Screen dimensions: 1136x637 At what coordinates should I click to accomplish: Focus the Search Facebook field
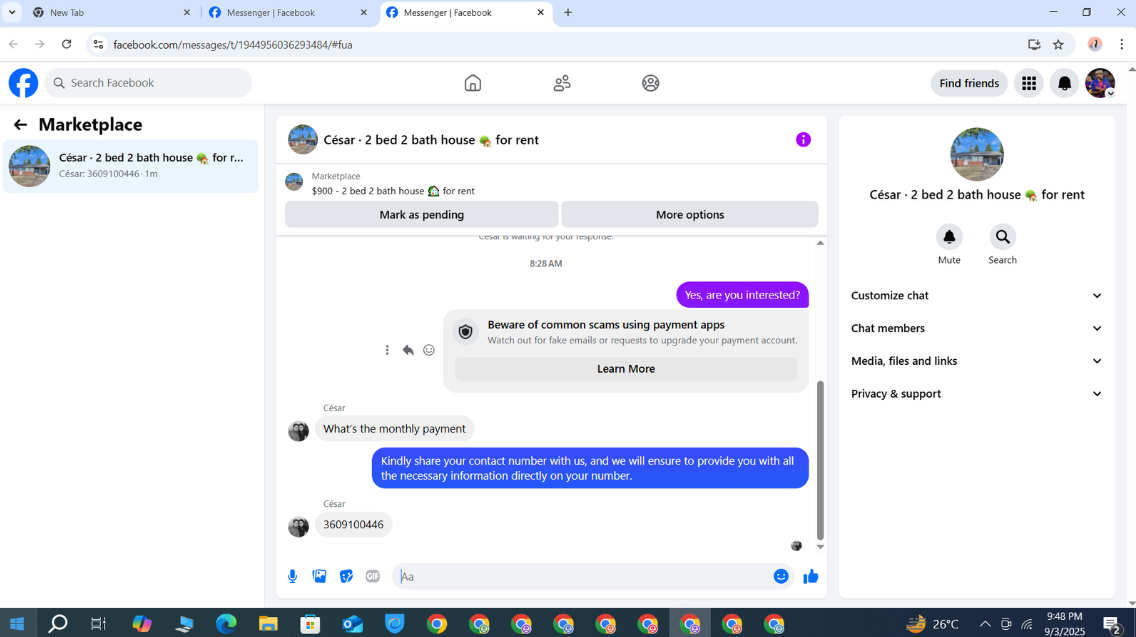tap(149, 83)
